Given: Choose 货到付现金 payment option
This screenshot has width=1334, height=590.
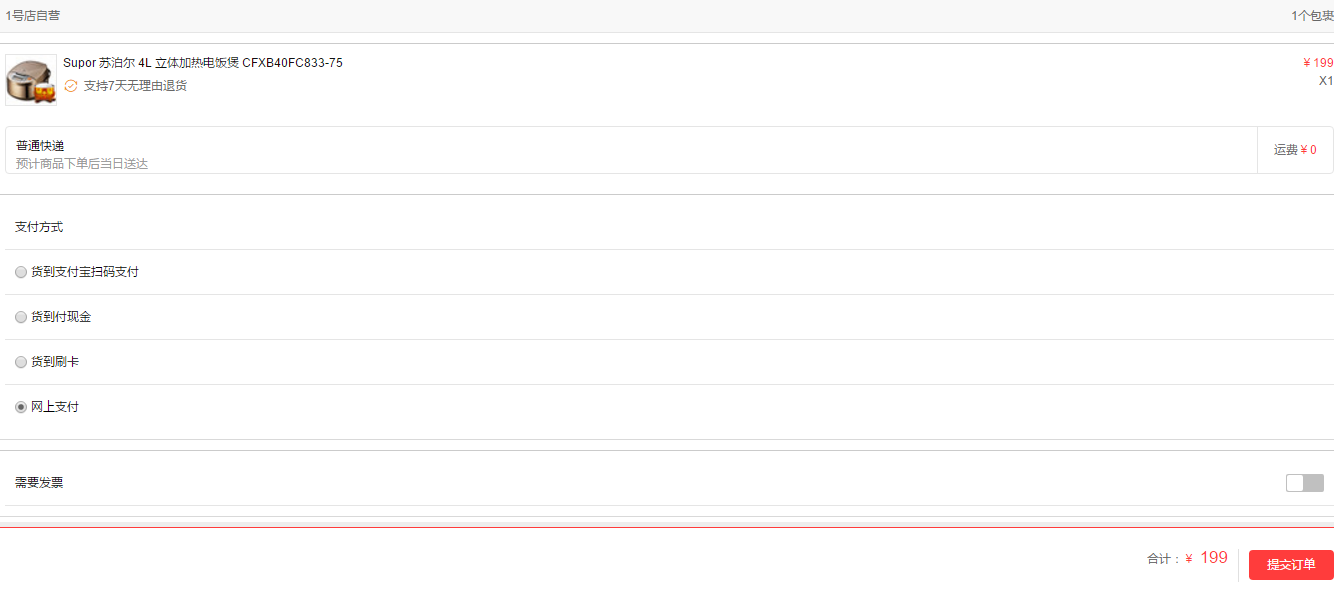Looking at the screenshot, I should point(21,317).
